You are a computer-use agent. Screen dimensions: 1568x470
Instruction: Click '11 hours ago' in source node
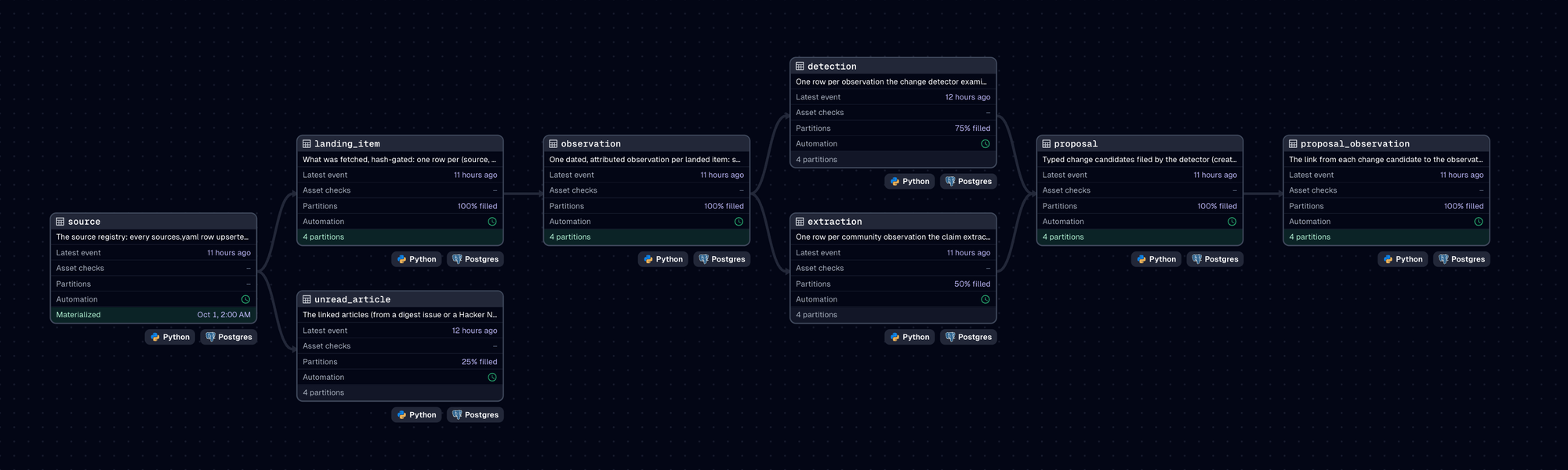[229, 253]
